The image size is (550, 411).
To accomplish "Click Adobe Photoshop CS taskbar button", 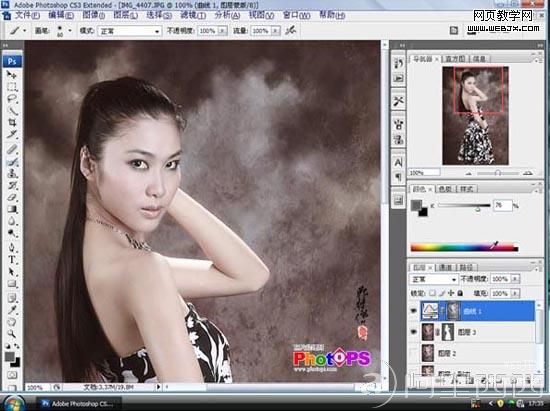I will pyautogui.click(x=78, y=404).
